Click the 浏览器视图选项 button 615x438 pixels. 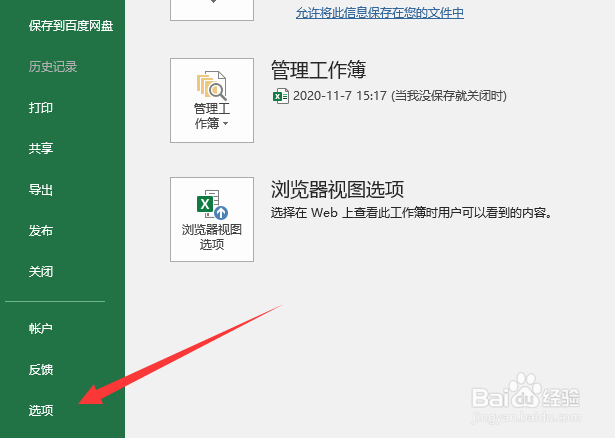point(212,219)
